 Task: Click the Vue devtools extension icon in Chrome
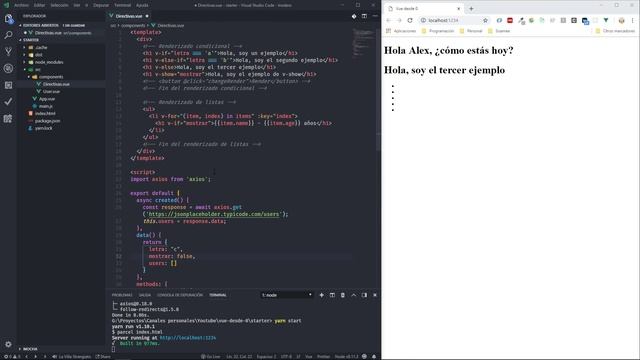(606, 20)
